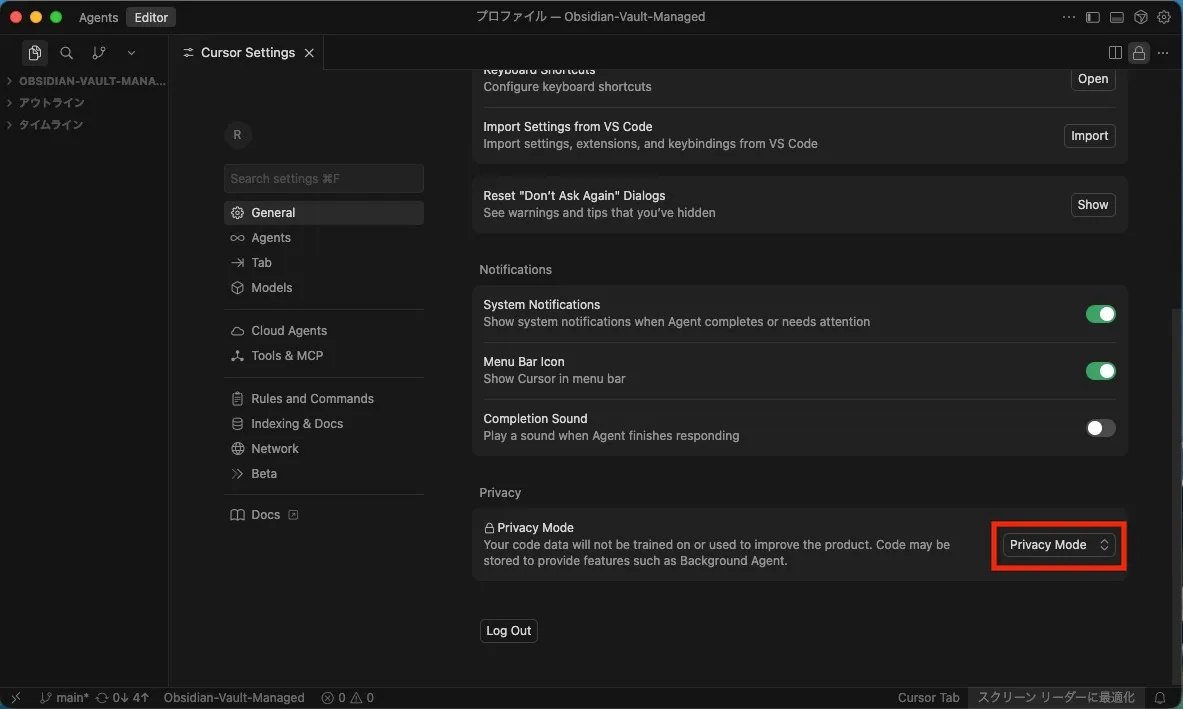Select the Explorer icon in the activity bar

(34, 52)
